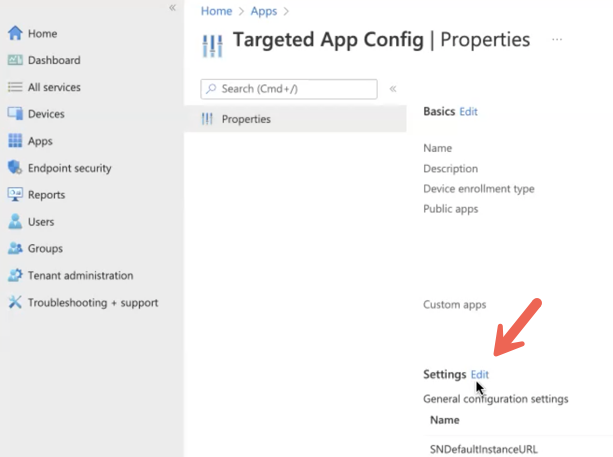This screenshot has height=457, width=613.
Task: Open Troubleshooting + support in the sidebar
Action: pyautogui.click(x=93, y=303)
